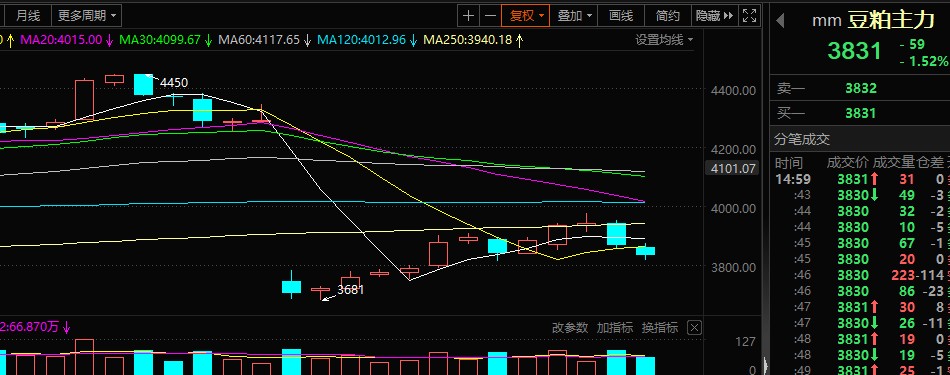950x375 pixels.
Task: Close the volume indicator sub-panel
Action: tap(695, 328)
